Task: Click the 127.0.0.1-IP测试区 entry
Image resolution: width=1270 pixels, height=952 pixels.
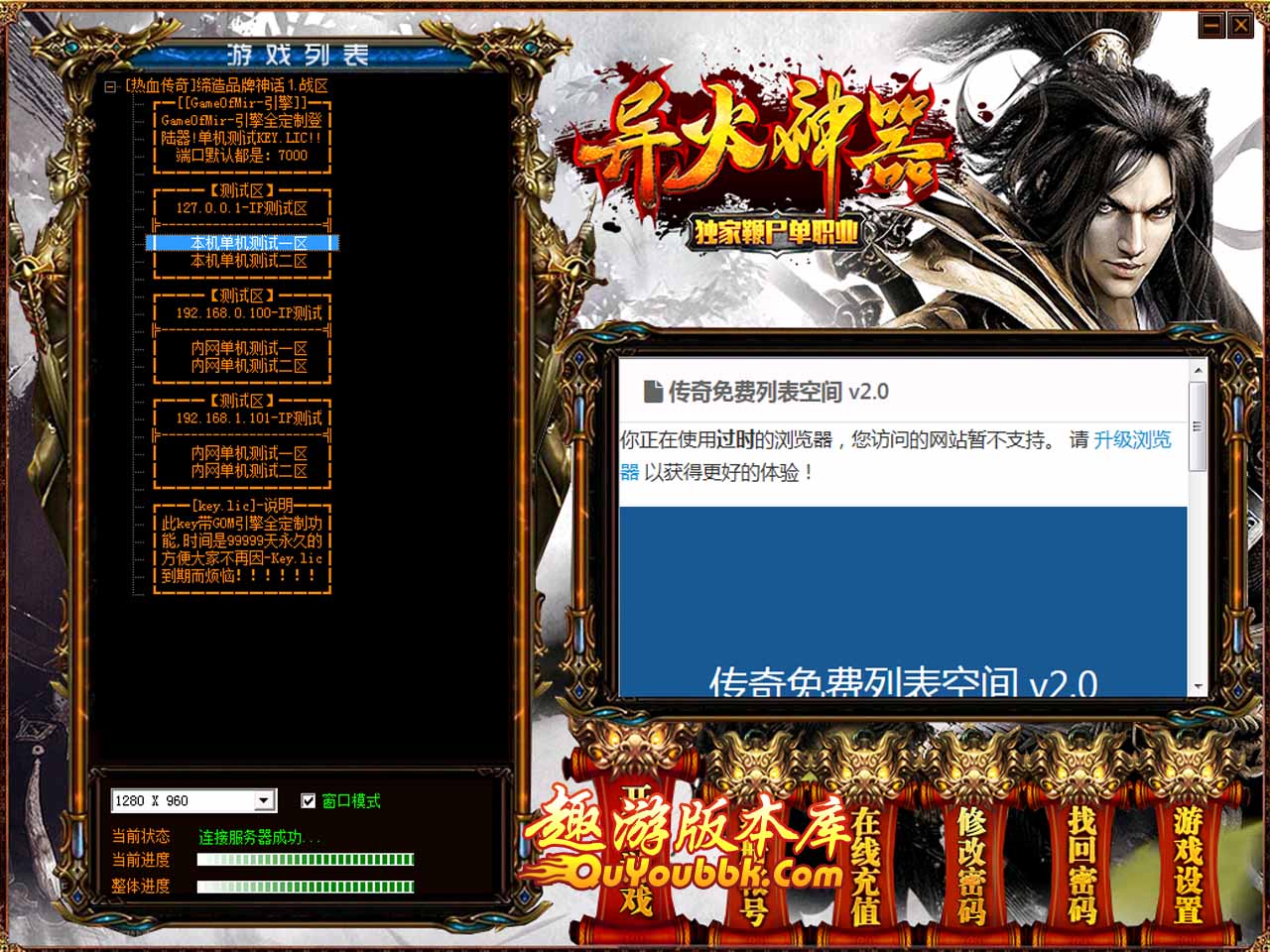Action: coord(241,208)
